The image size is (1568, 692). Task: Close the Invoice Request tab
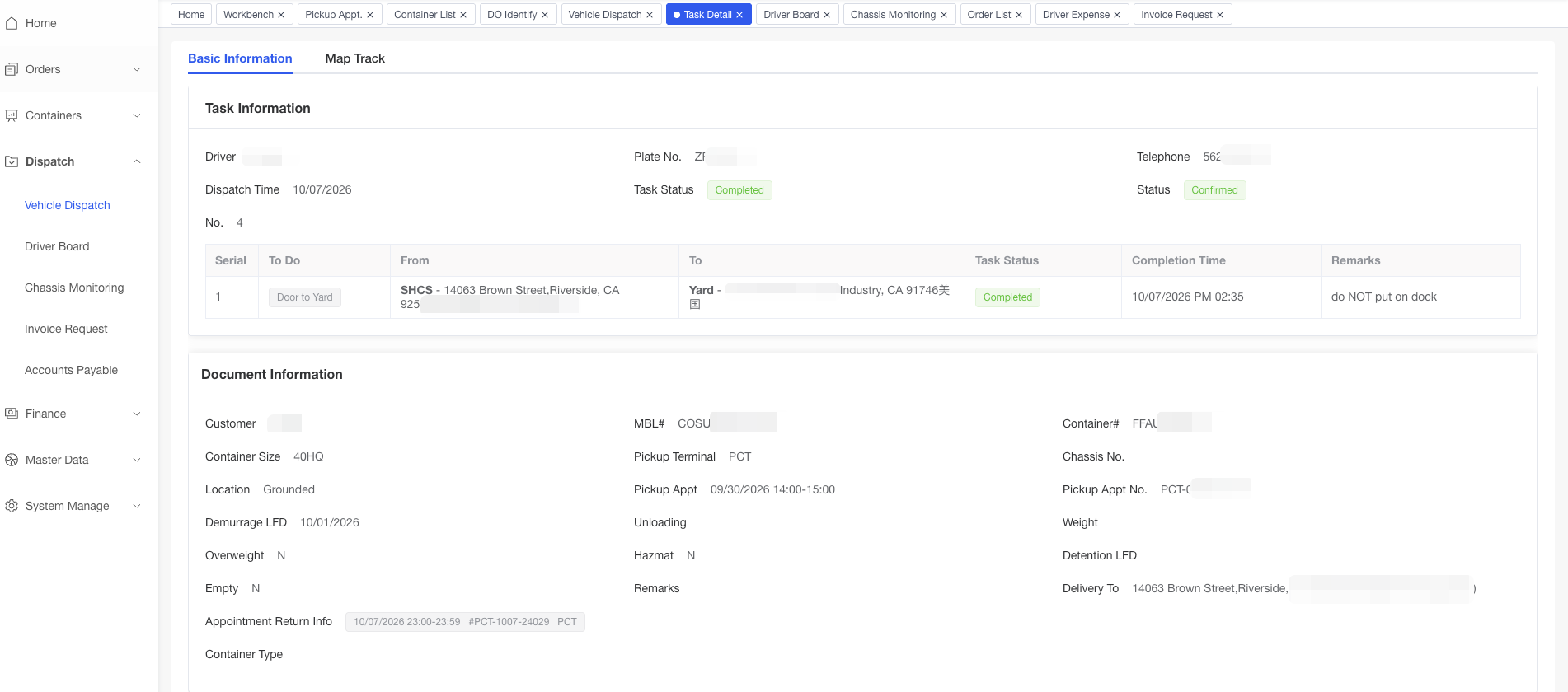[x=1220, y=15]
